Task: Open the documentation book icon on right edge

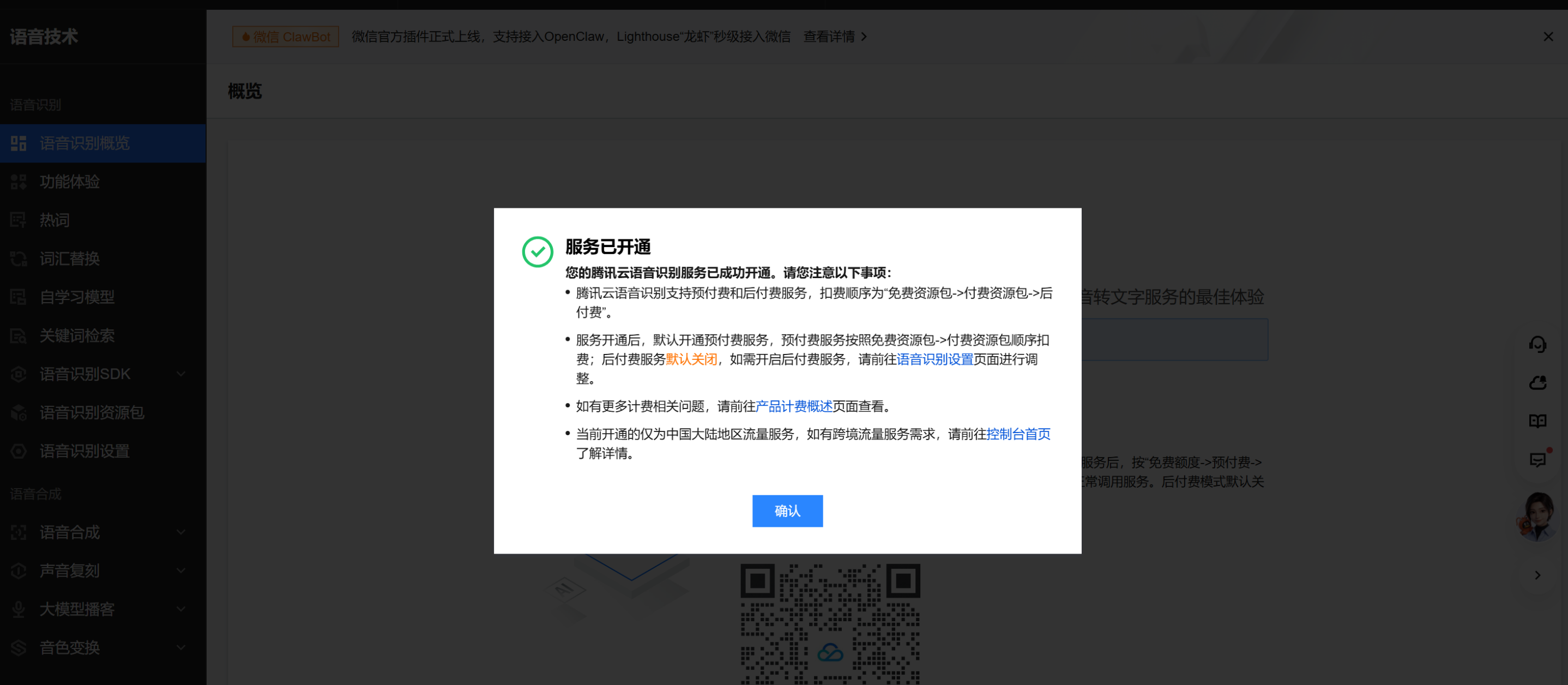Action: point(1538,420)
